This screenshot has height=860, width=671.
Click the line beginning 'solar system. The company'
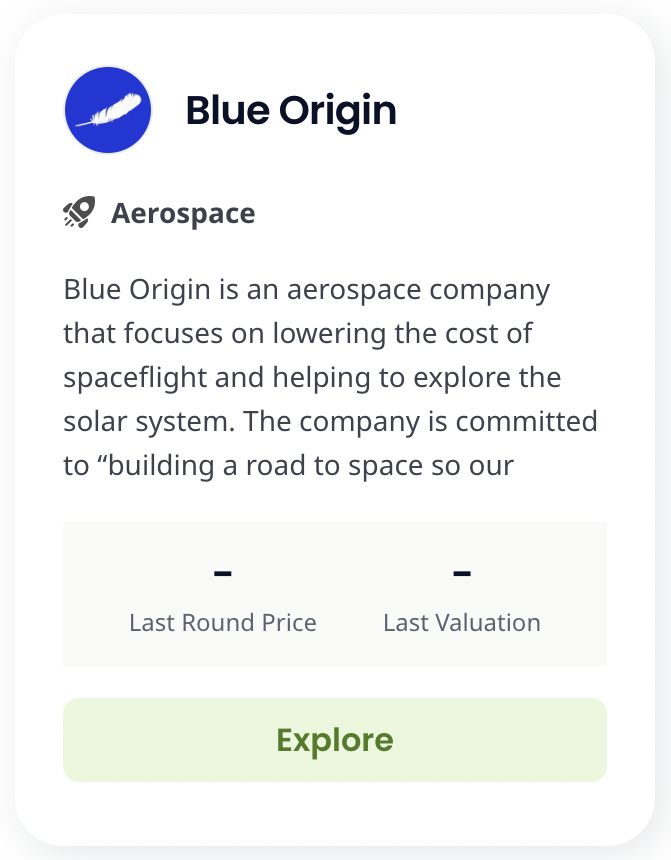(330, 422)
